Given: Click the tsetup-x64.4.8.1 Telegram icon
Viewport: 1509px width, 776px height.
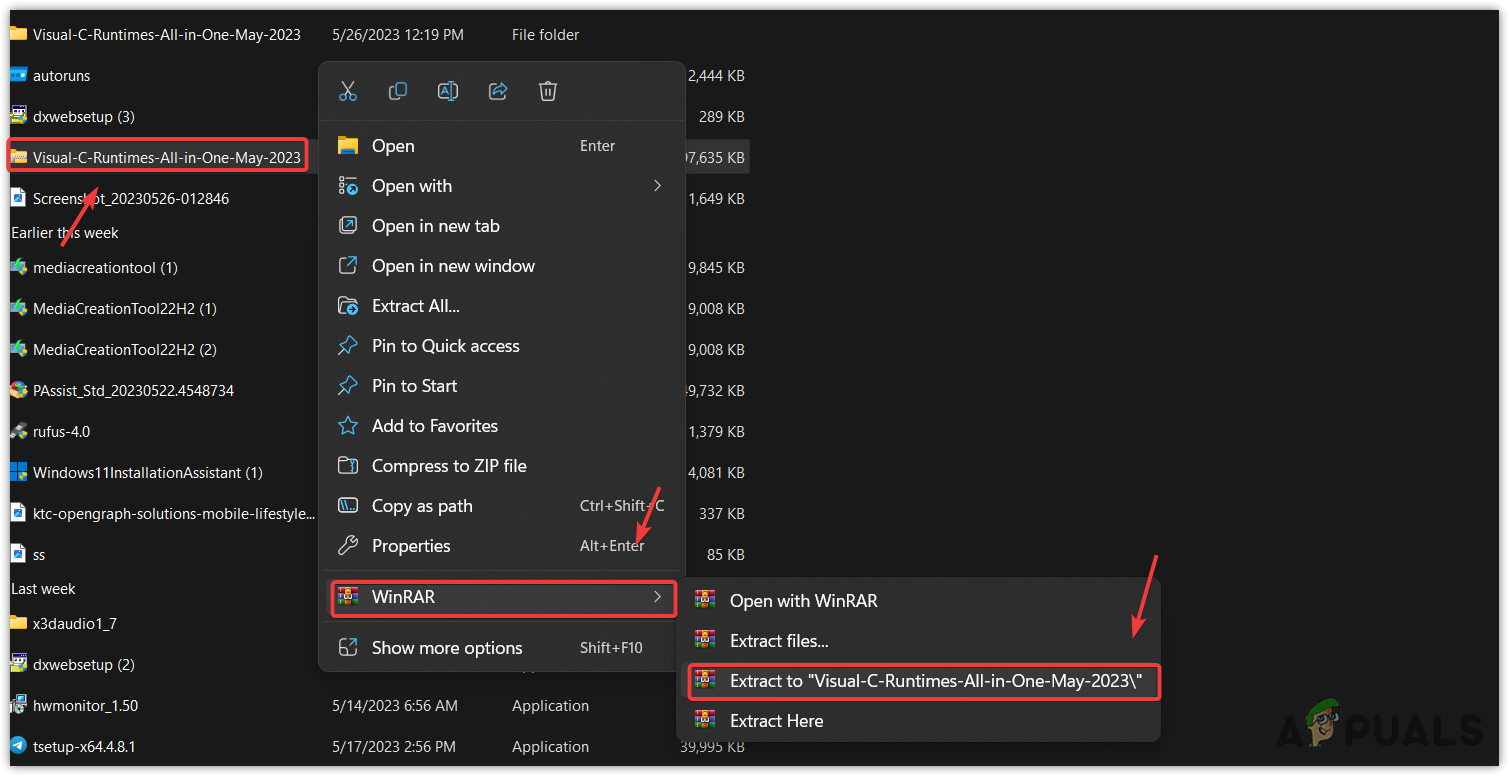Looking at the screenshot, I should coord(18,746).
